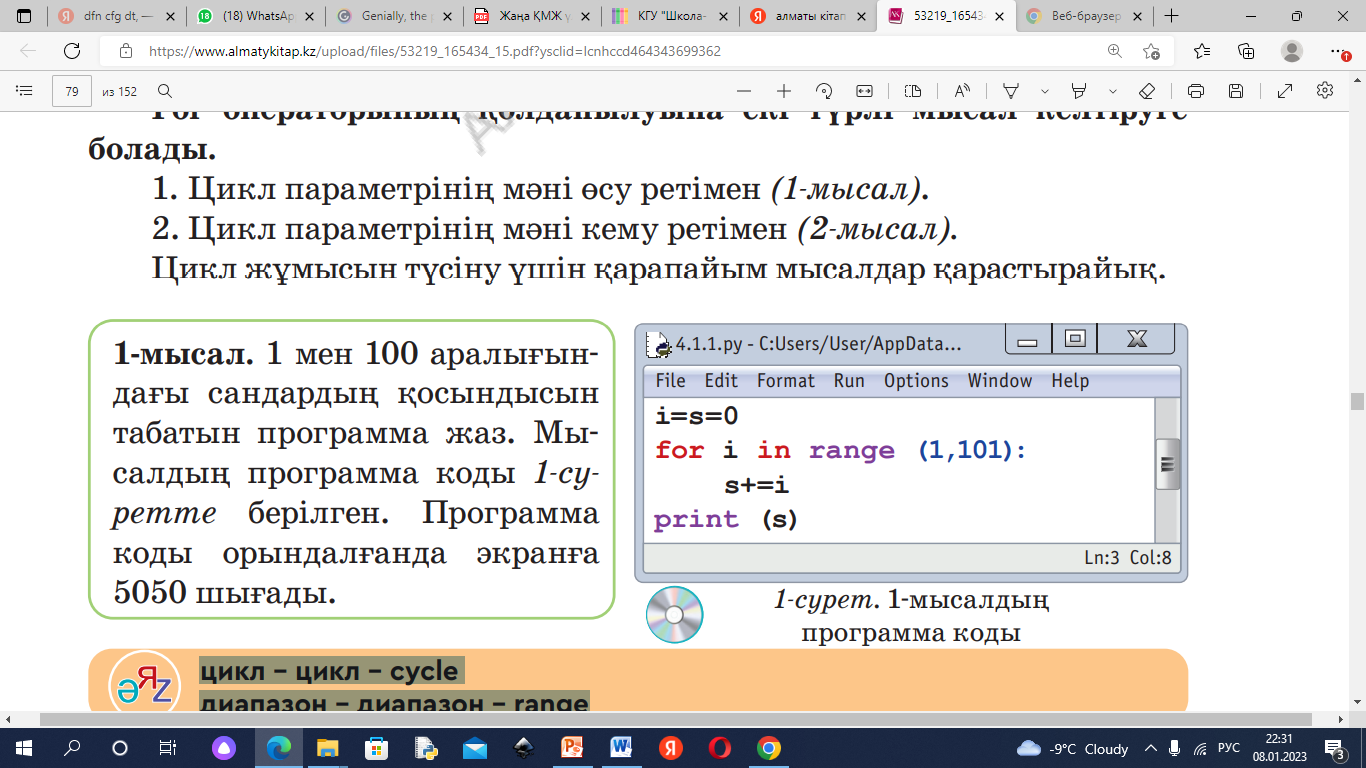Click the page number field showing 79
Viewport: 1366px width, 768px height.
point(72,91)
